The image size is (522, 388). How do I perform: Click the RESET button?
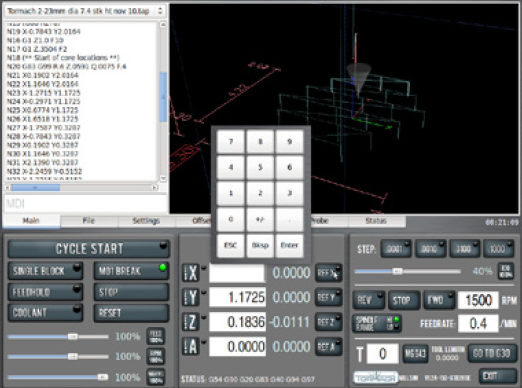tap(131, 313)
